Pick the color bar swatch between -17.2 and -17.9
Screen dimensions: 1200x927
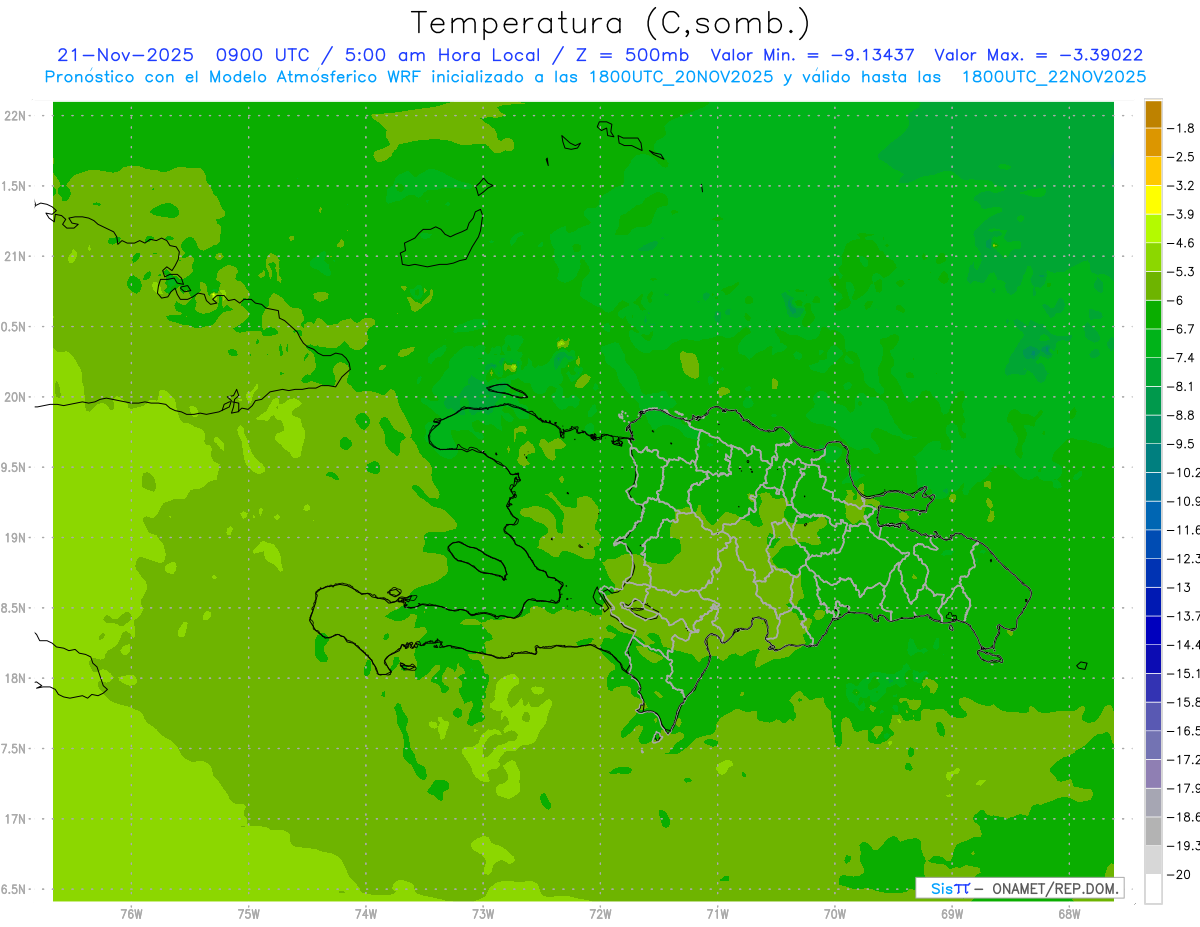click(x=1153, y=775)
